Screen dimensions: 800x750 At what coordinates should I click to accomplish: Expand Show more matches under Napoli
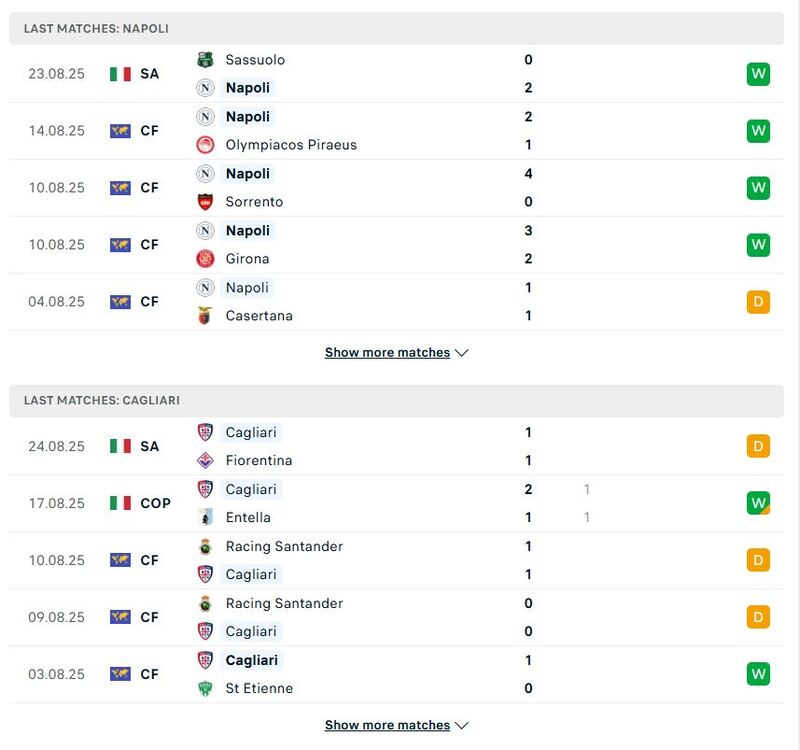tap(387, 353)
